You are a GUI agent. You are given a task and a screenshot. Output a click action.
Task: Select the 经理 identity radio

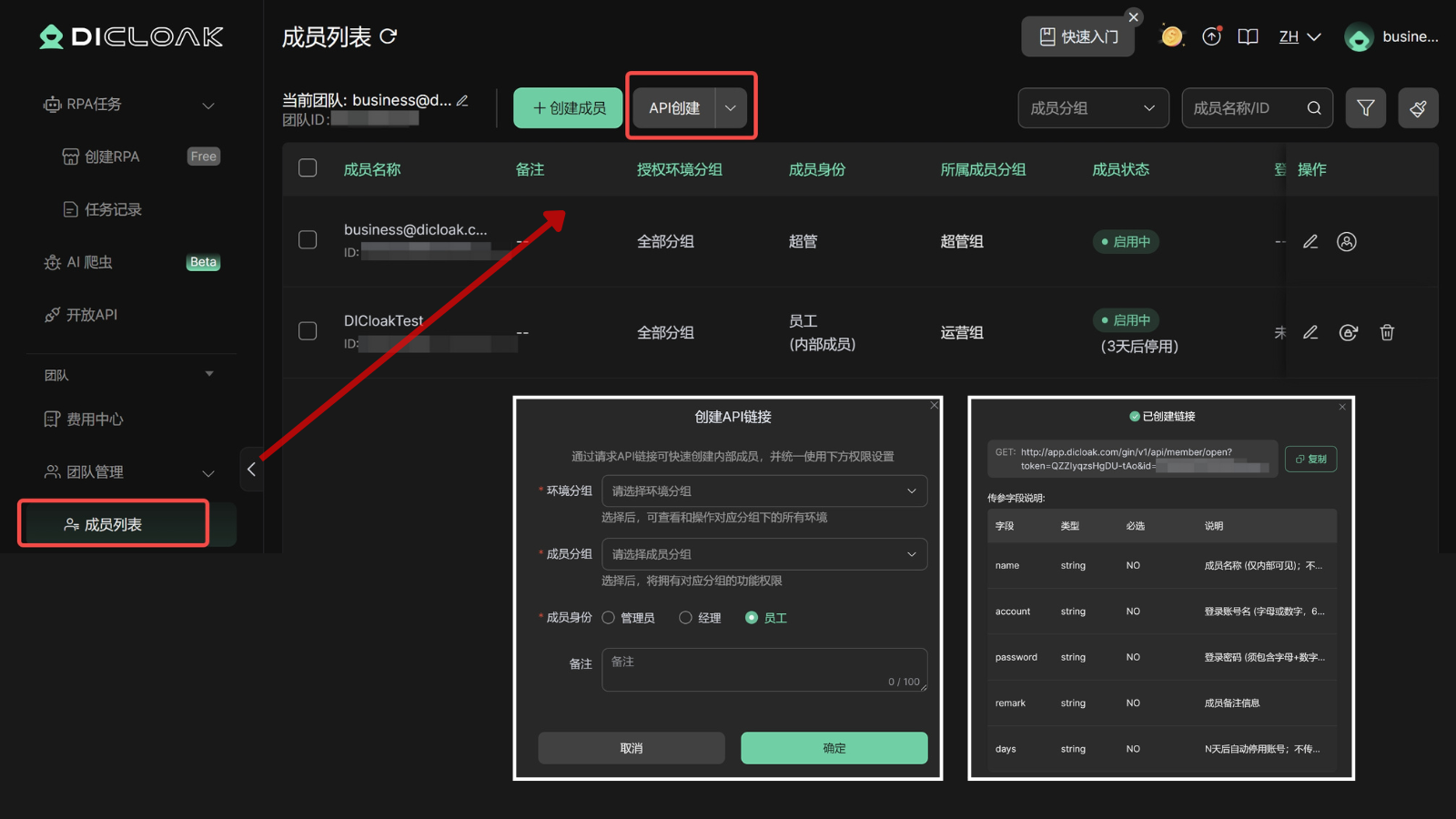[685, 618]
